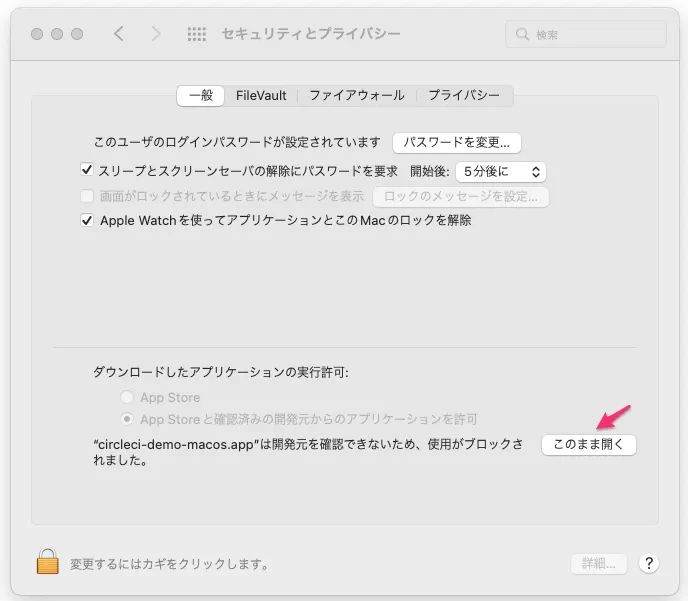Click the ロックのメッセージを設定 button
Screen dimensions: 688x601
click(461, 197)
